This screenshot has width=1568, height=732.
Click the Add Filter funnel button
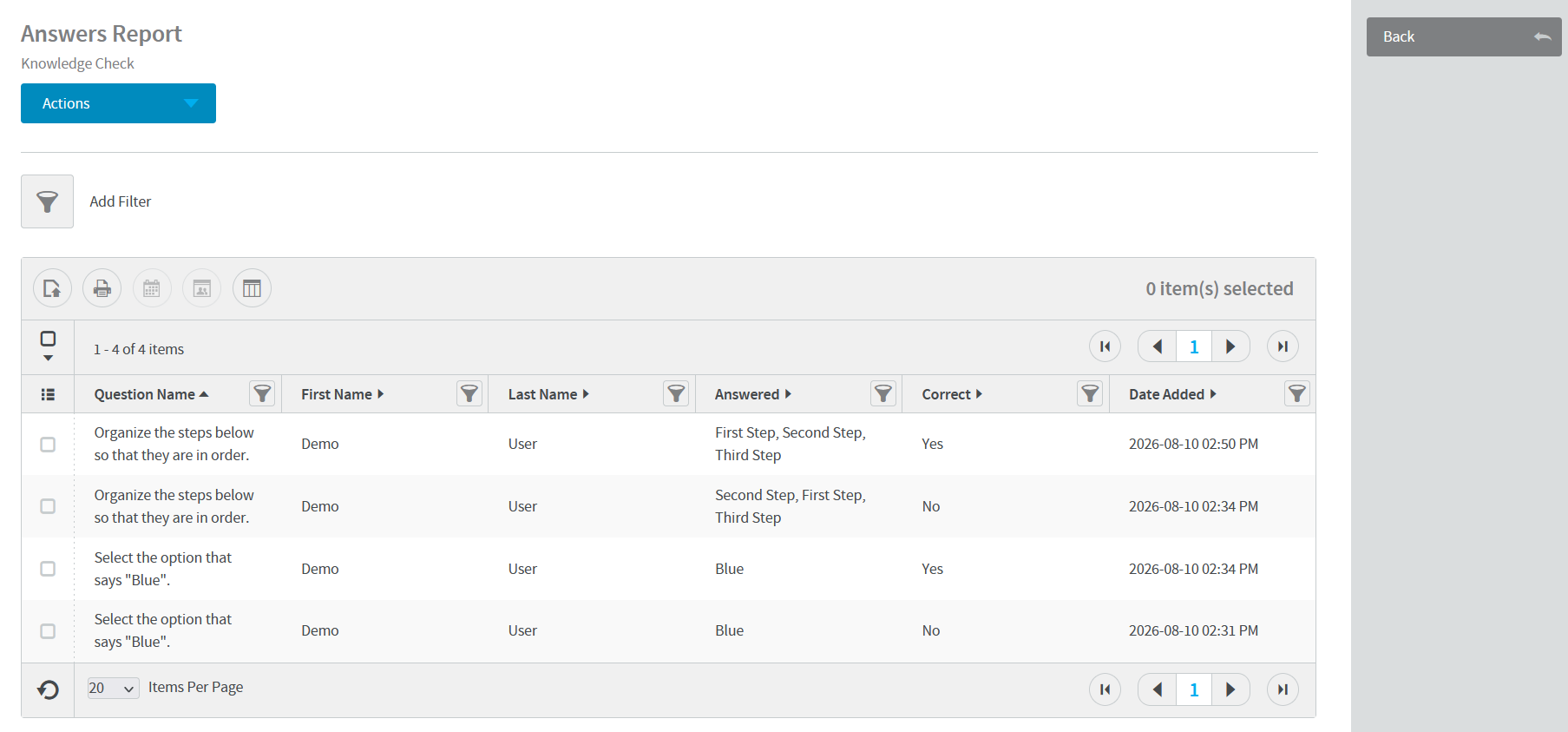click(47, 201)
